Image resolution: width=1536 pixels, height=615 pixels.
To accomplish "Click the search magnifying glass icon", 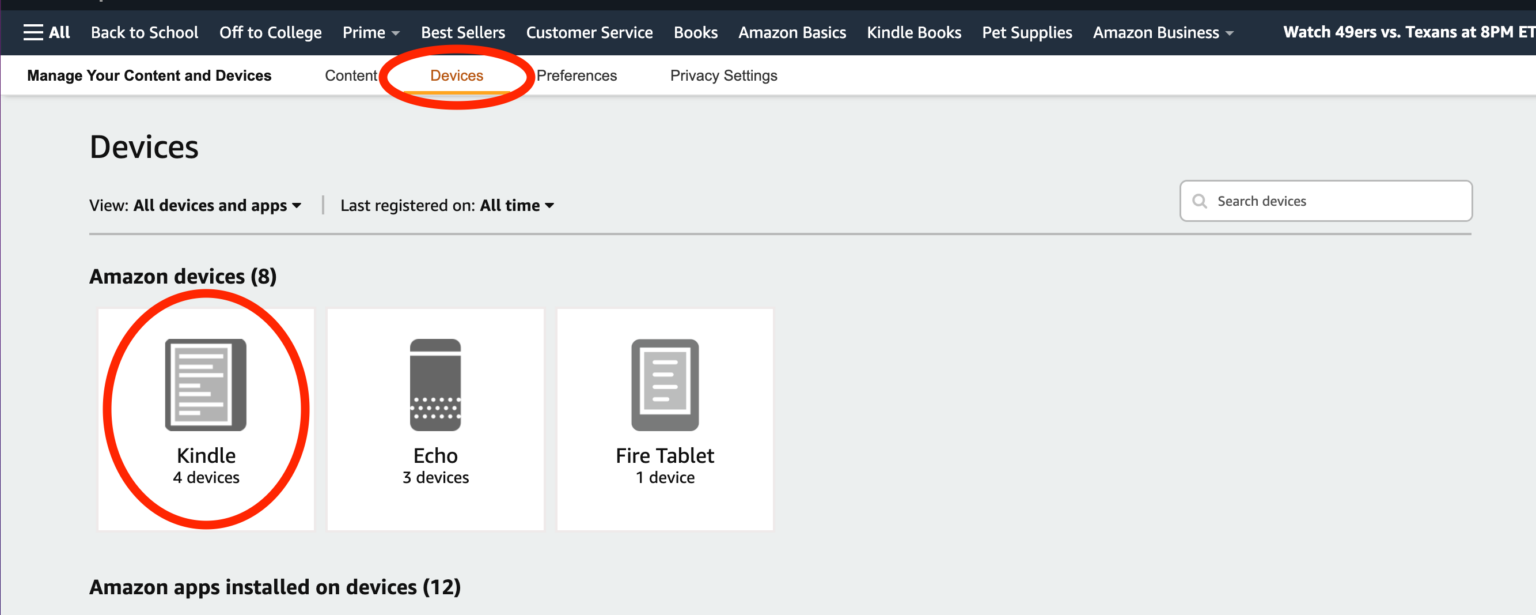I will (1199, 201).
